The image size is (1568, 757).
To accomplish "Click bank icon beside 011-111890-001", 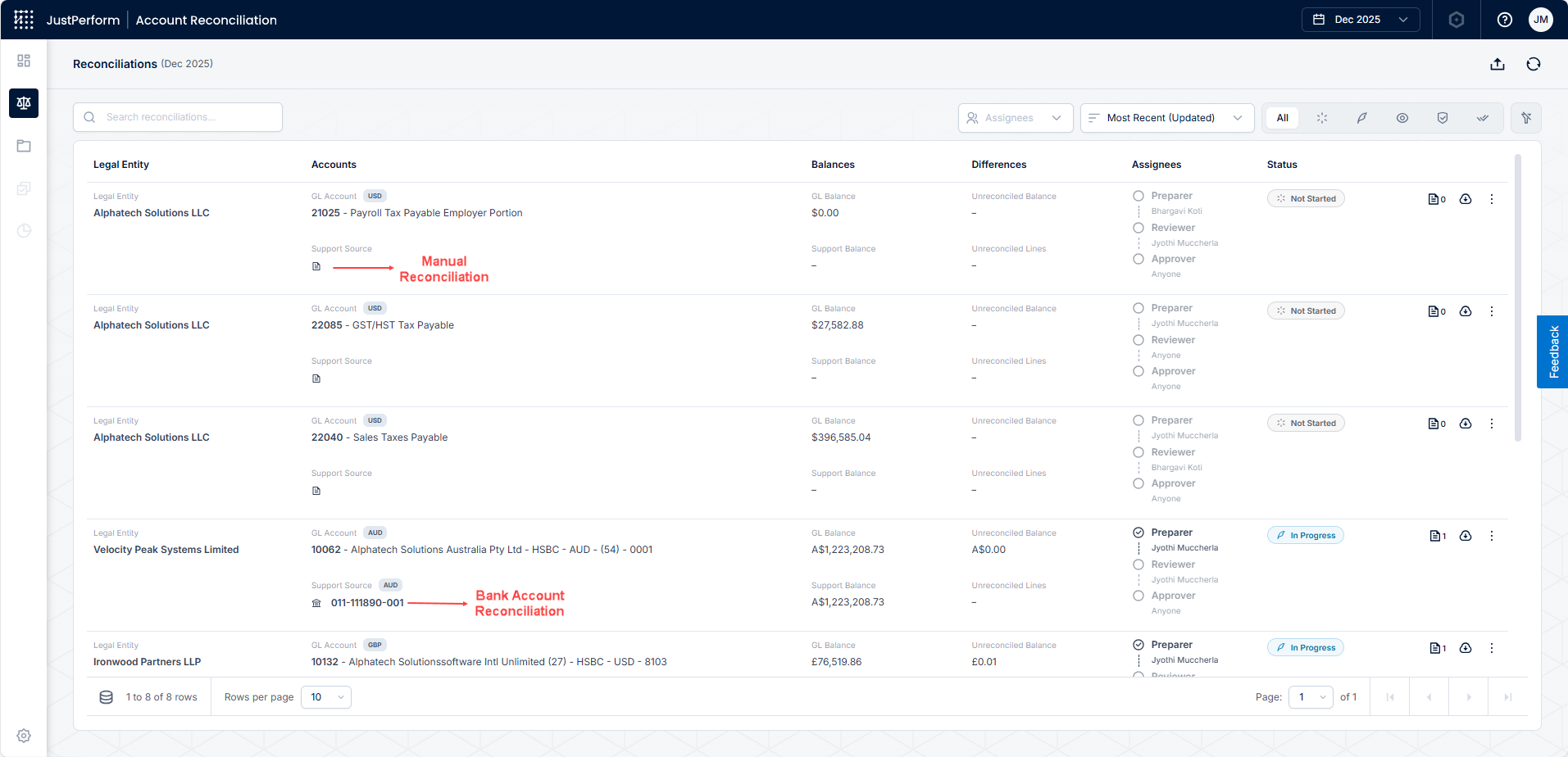I will coord(316,603).
